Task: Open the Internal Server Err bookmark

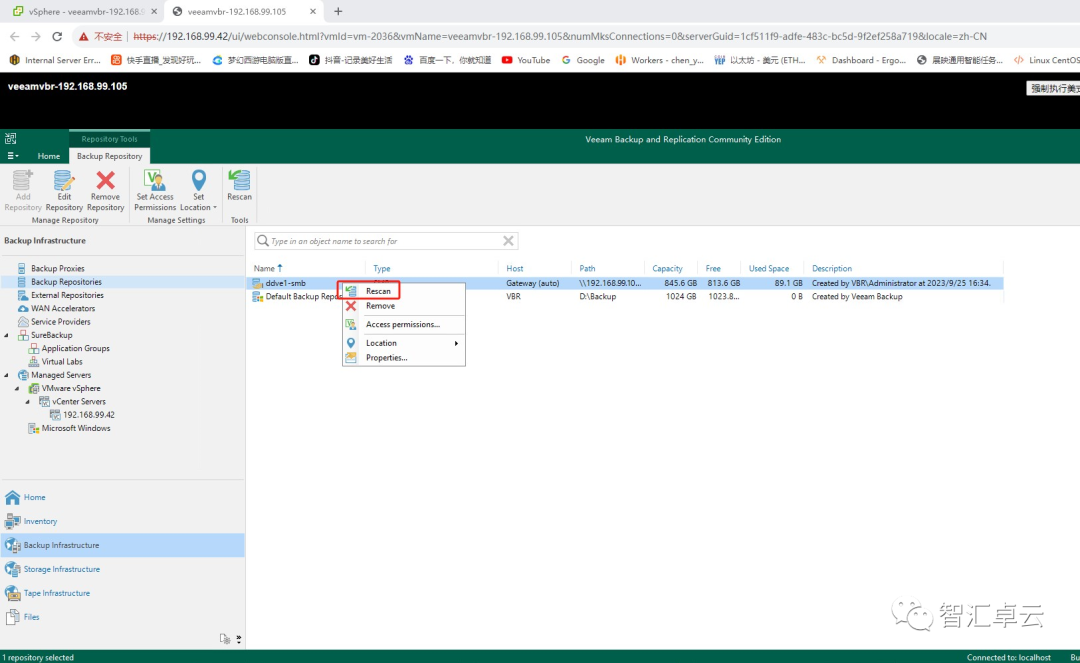Action: (54, 60)
